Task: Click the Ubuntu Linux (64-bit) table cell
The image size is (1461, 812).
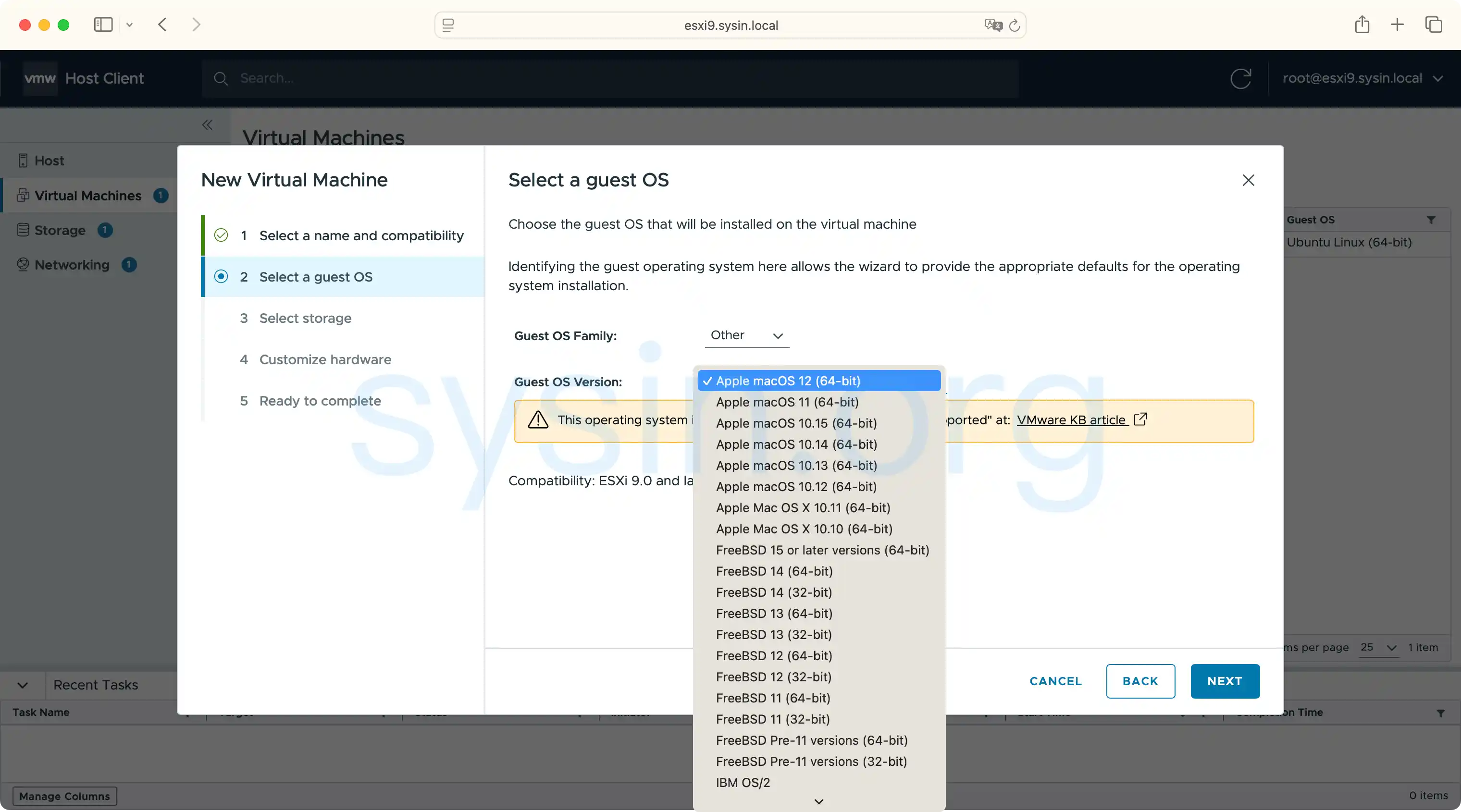Action: click(1349, 242)
